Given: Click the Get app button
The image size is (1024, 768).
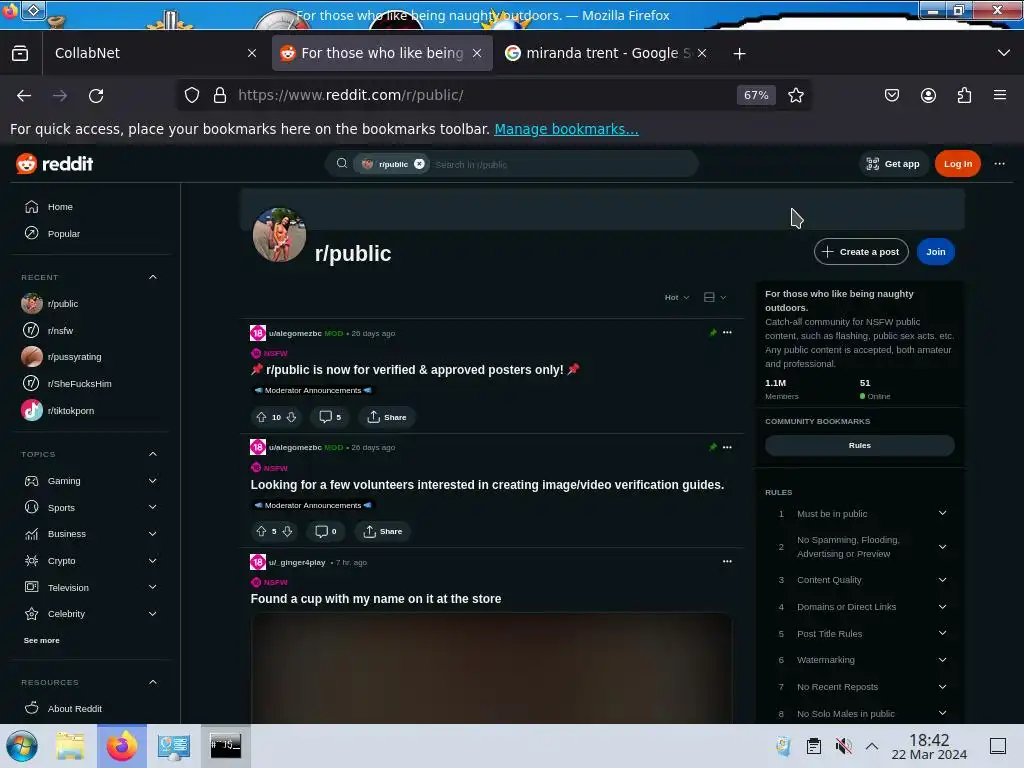Looking at the screenshot, I should [893, 164].
